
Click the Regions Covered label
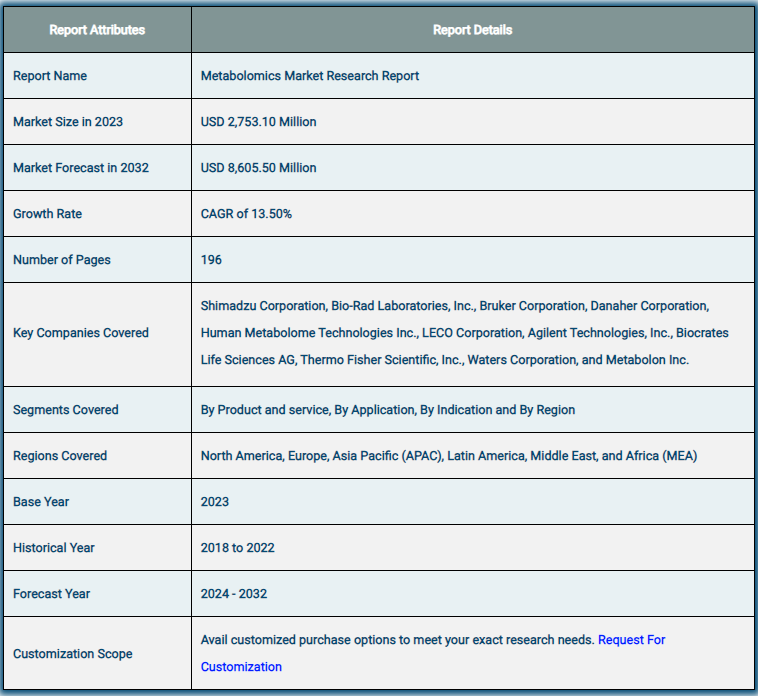(x=60, y=456)
